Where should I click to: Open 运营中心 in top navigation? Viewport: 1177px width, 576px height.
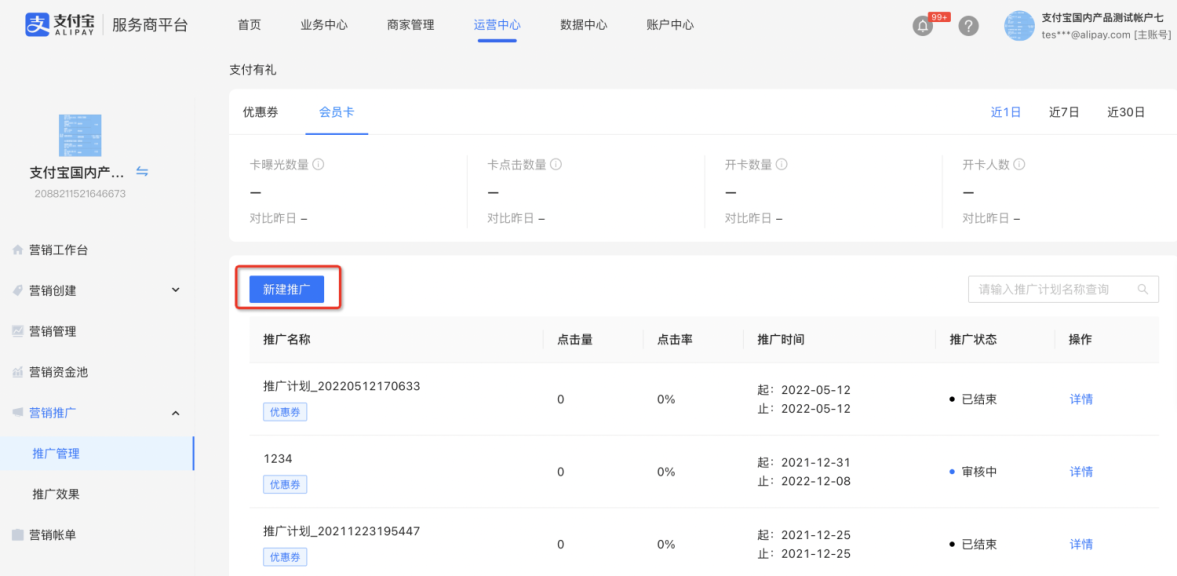click(x=497, y=25)
